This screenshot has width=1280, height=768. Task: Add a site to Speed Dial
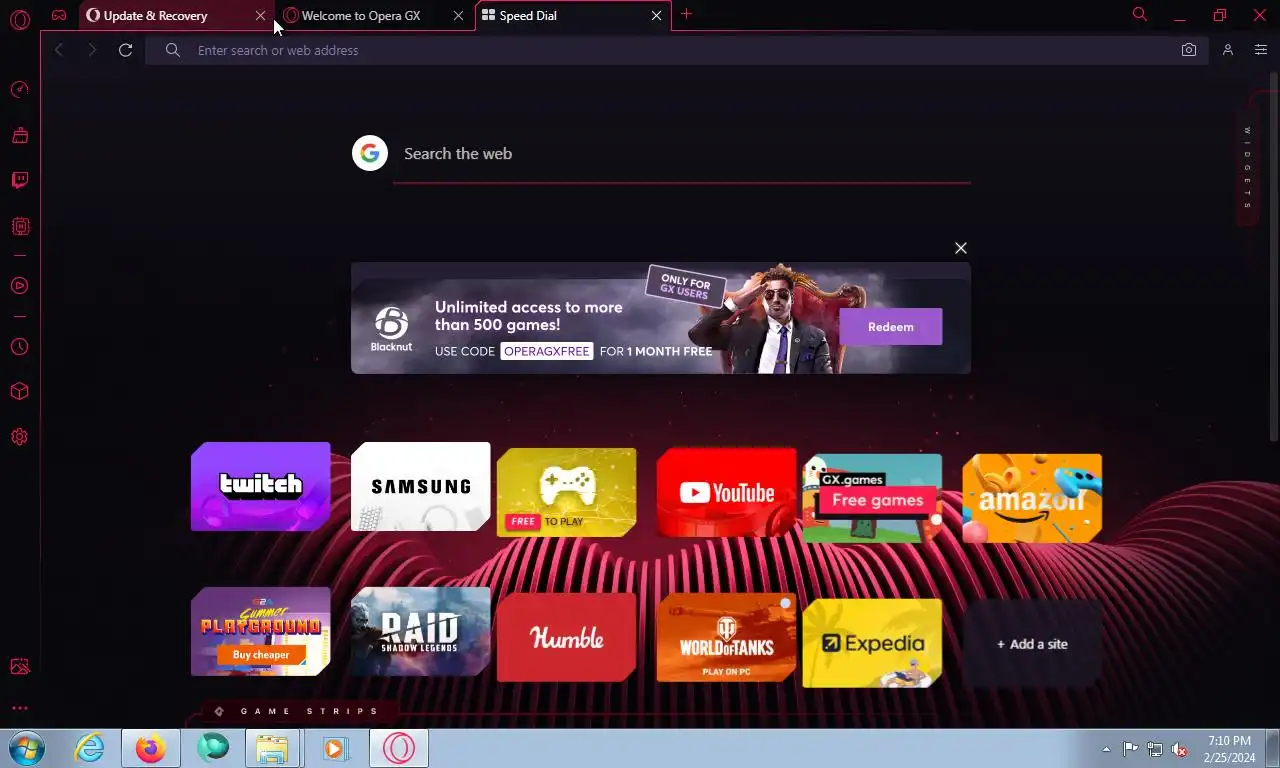click(x=1032, y=644)
